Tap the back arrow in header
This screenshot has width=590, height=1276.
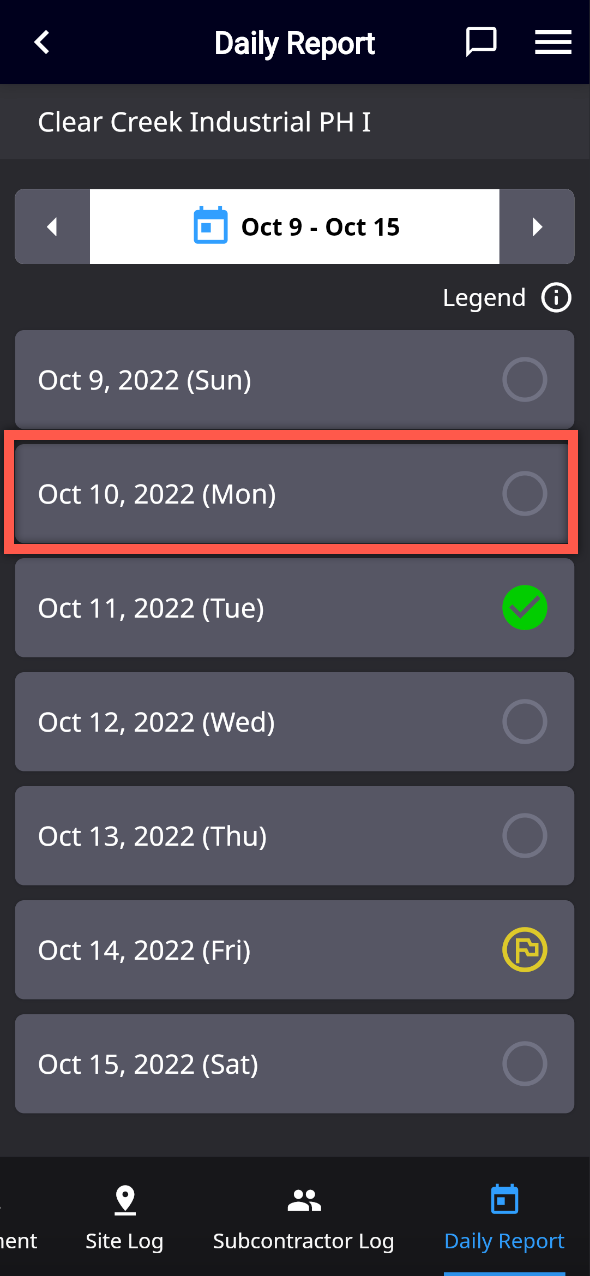click(x=42, y=42)
